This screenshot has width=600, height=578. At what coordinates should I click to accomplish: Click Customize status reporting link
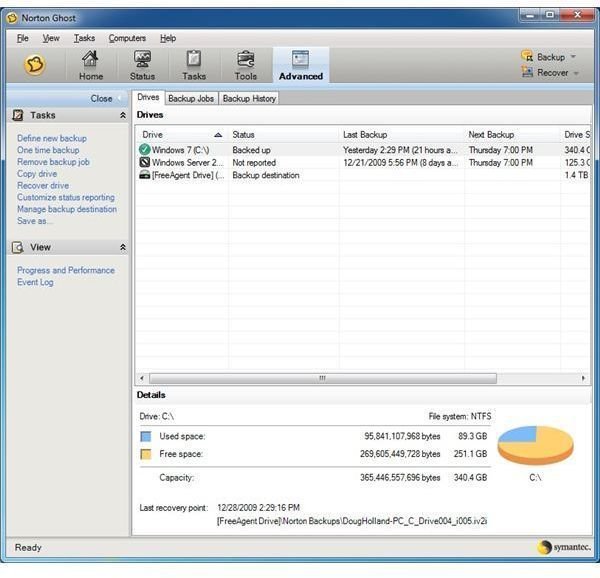point(66,197)
